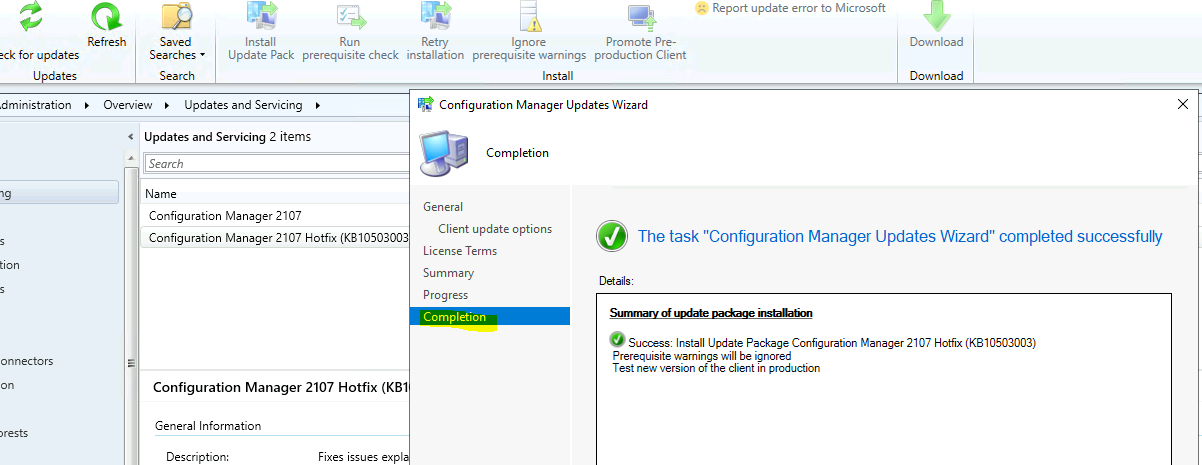Select the Progress wizard step

[x=445, y=295]
